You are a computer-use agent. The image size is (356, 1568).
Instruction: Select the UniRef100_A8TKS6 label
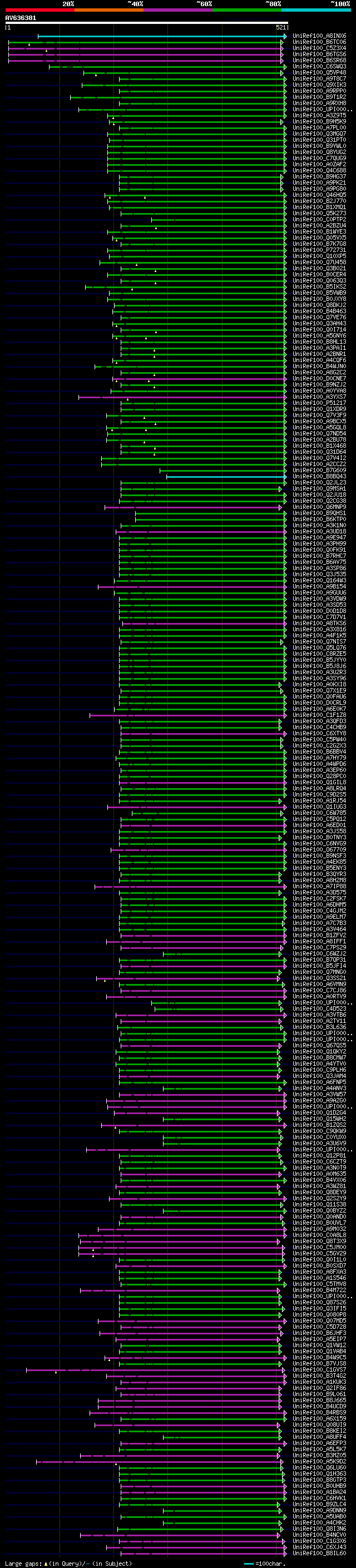[319, 624]
